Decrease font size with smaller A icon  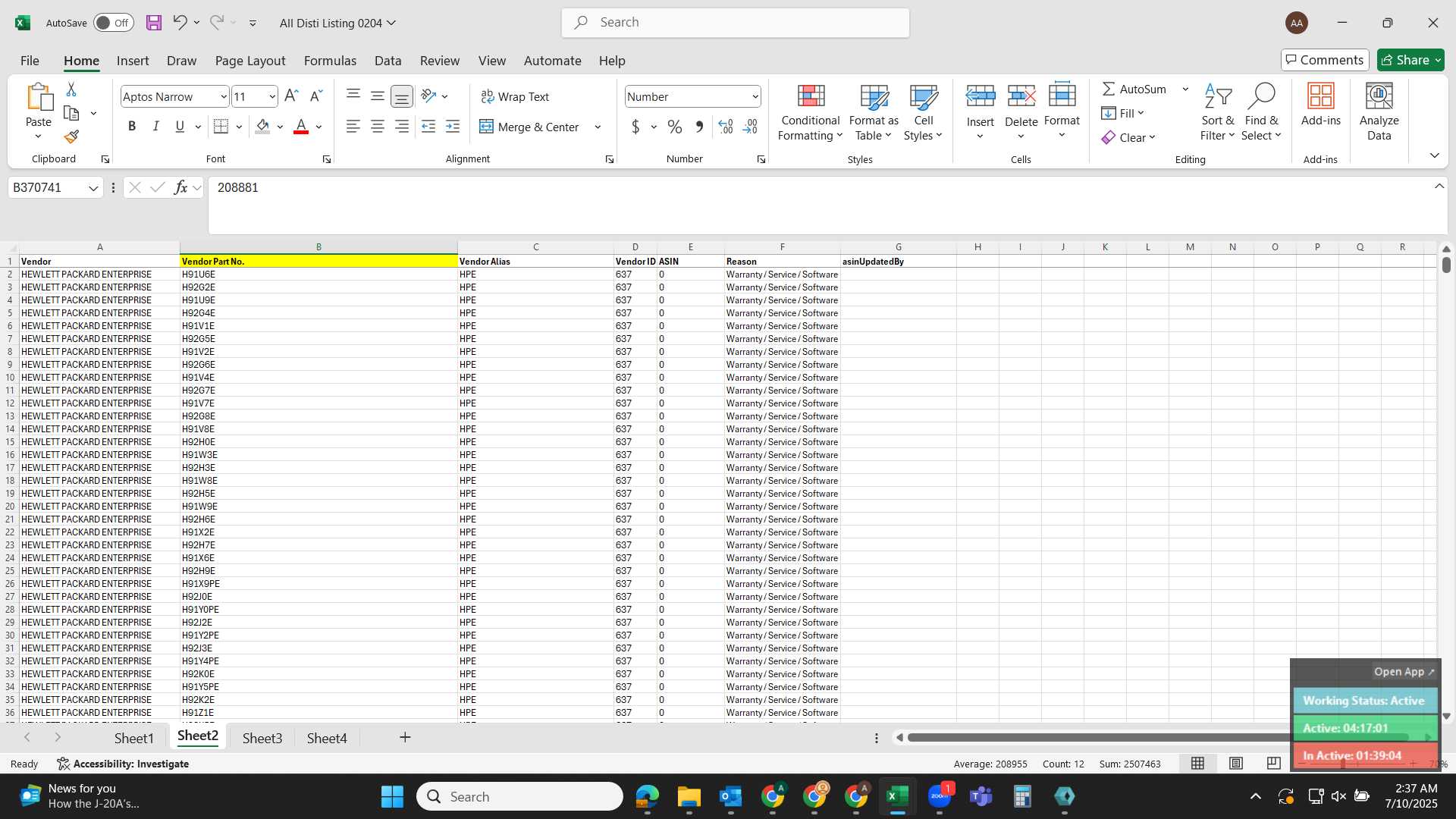316,96
